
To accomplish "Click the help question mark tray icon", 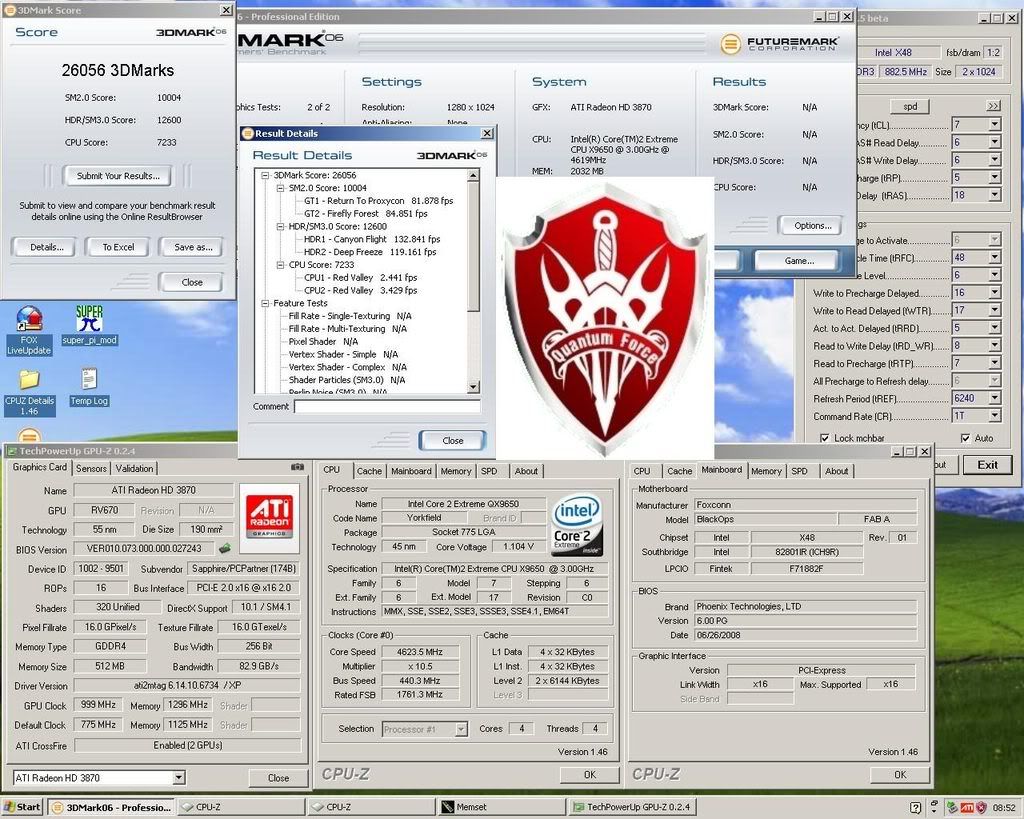I will (916, 807).
